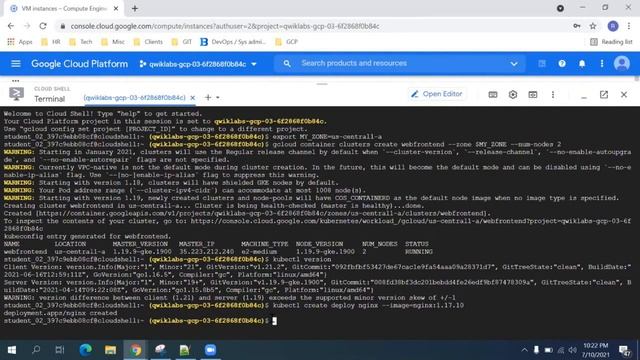
Task: Expand the search bar dropdown chevron
Action: click(514, 64)
